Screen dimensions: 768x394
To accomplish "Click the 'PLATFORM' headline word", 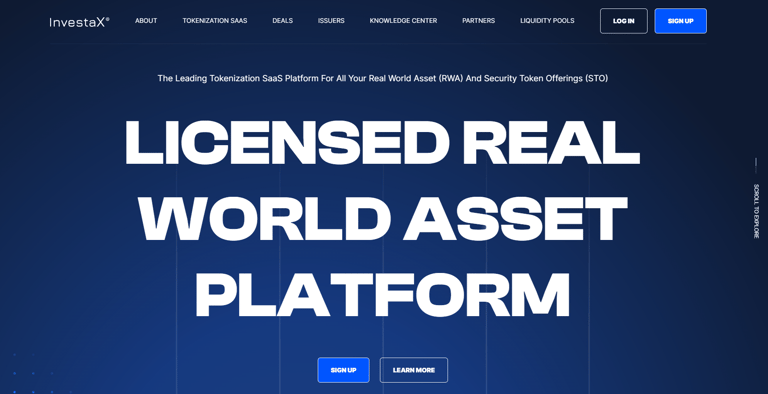I will (383, 294).
